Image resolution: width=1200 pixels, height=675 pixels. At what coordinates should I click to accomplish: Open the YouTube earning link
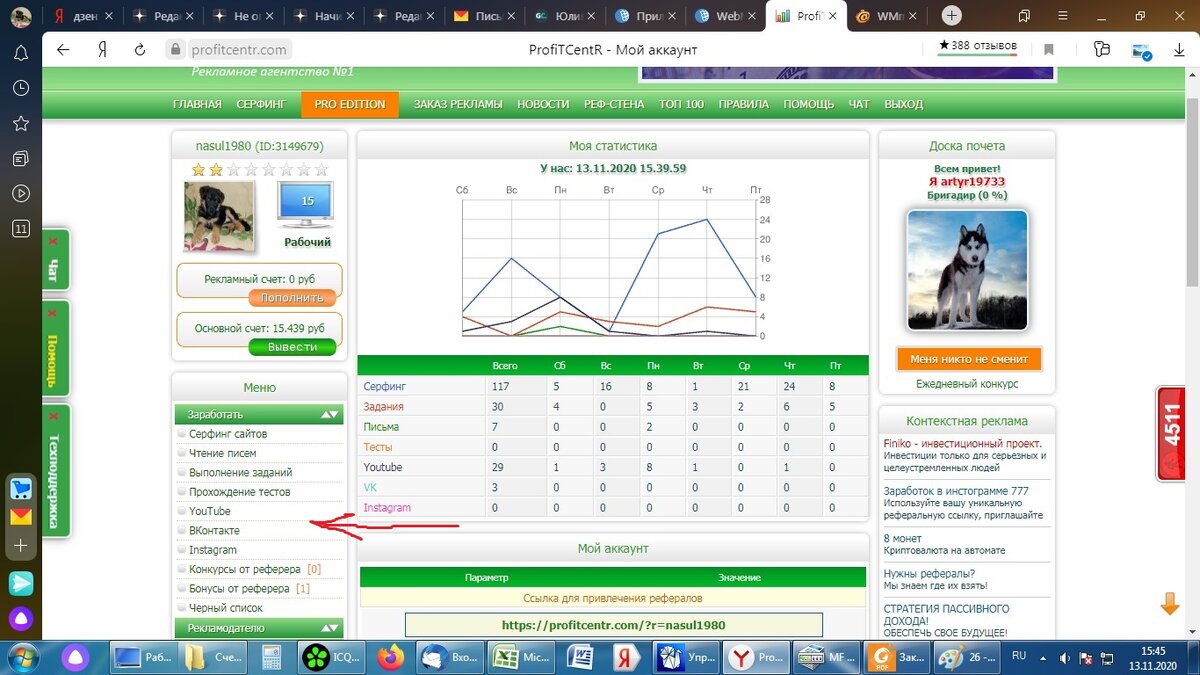(x=210, y=511)
